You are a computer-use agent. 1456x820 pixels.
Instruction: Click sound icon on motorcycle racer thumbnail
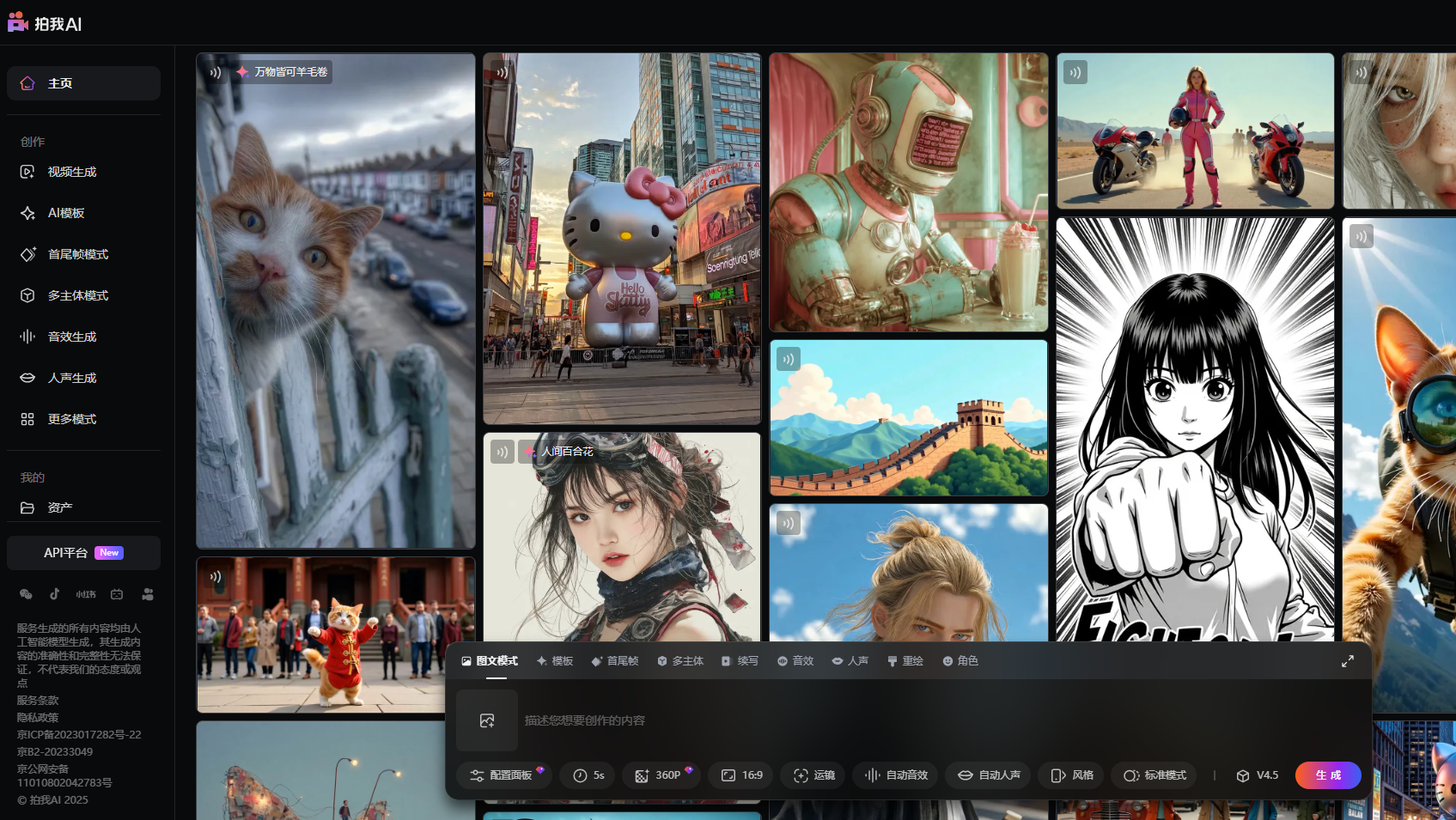coord(1075,72)
